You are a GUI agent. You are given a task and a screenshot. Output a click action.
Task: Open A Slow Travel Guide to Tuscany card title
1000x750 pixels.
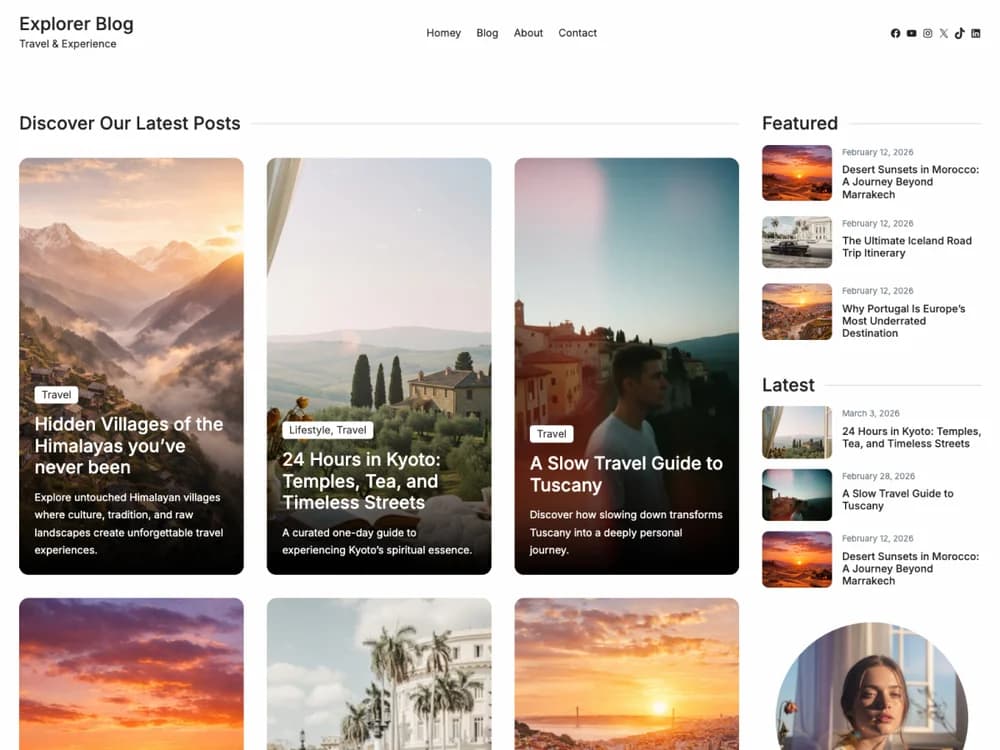tap(626, 474)
